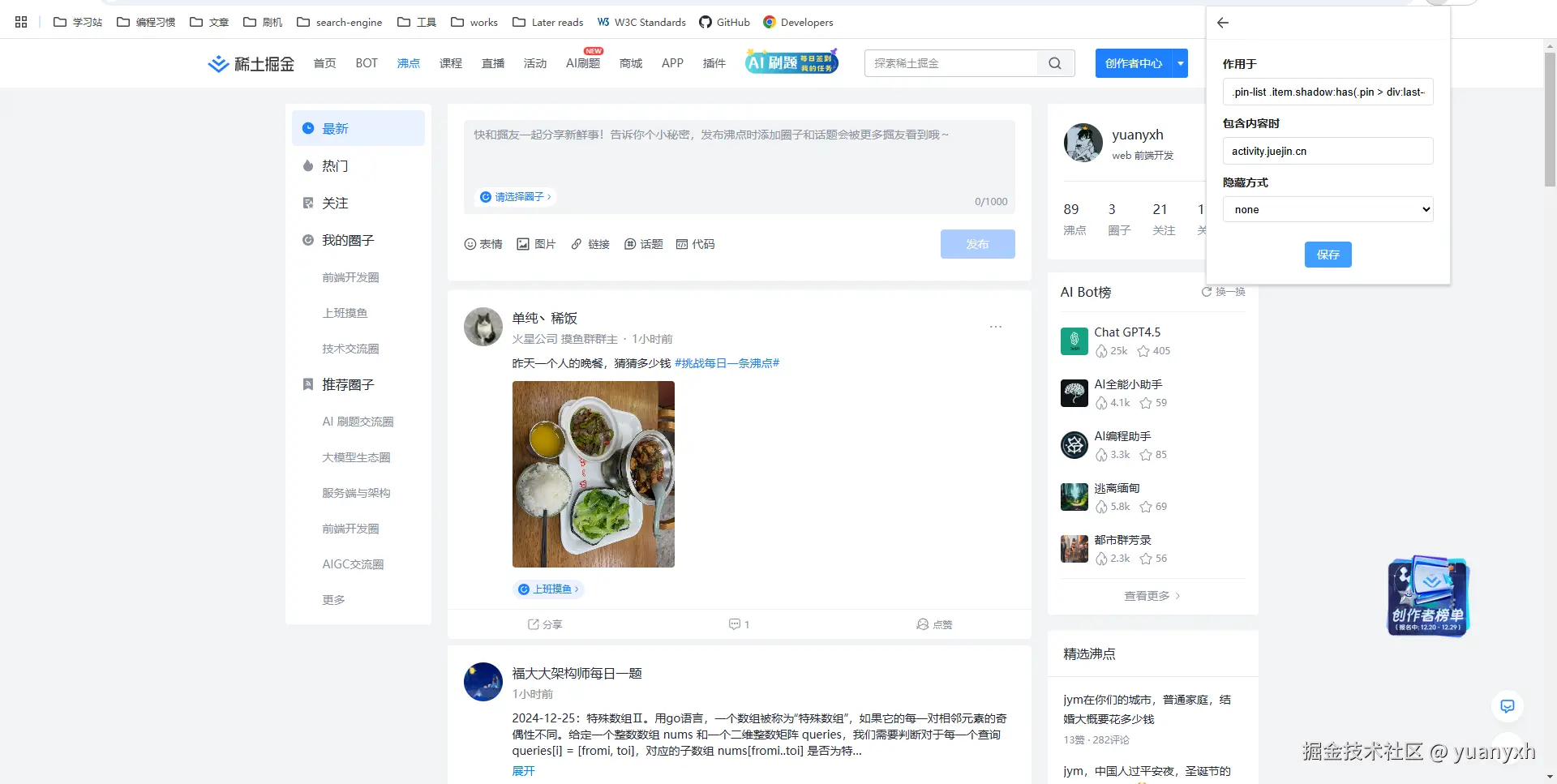Add a topic with the 话题 icon

643,243
